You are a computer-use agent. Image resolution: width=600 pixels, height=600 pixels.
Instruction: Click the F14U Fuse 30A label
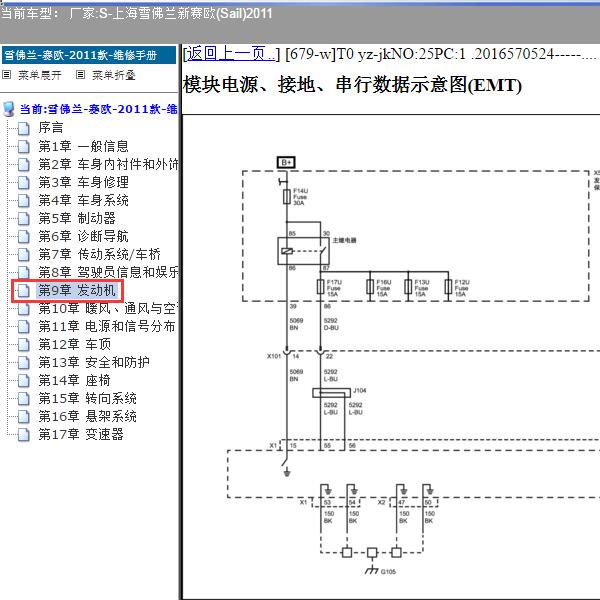click(300, 197)
